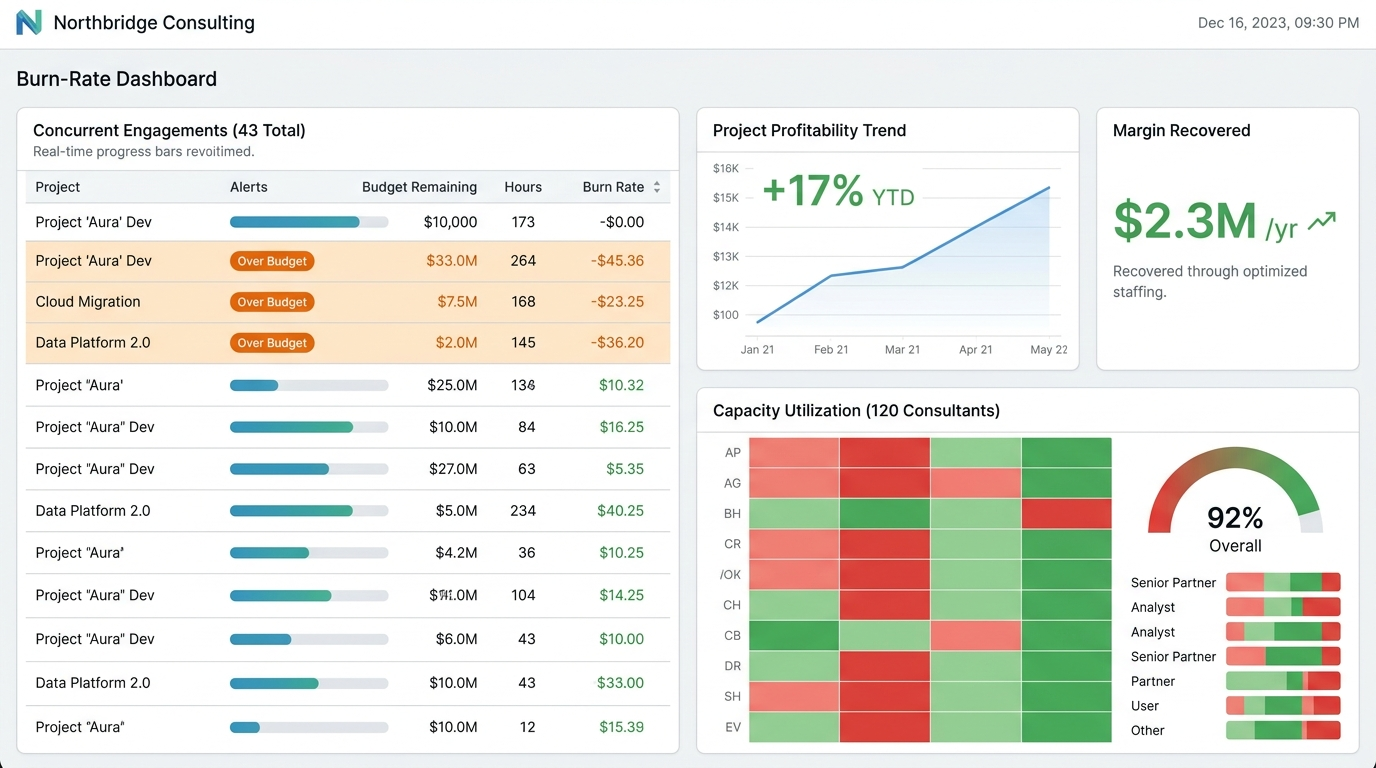Image resolution: width=1376 pixels, height=768 pixels.
Task: Sort by the Hours column header
Action: tap(523, 187)
